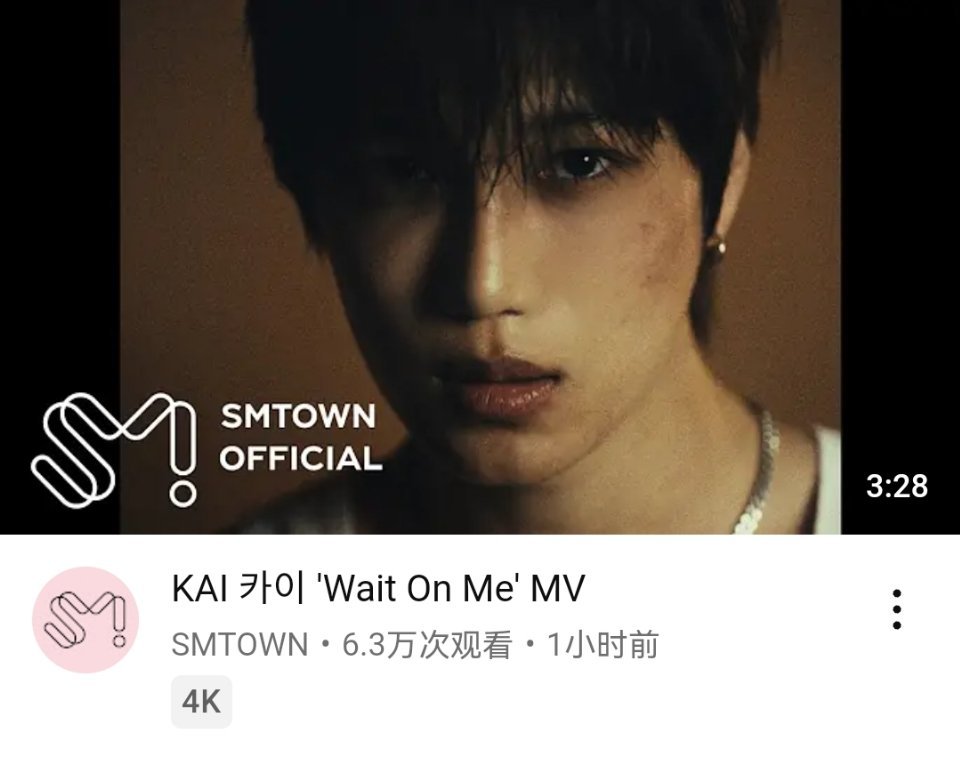The height and width of the screenshot is (781, 960).
Task: Click the word OFFICIAL in the watermark
Action: (x=301, y=458)
